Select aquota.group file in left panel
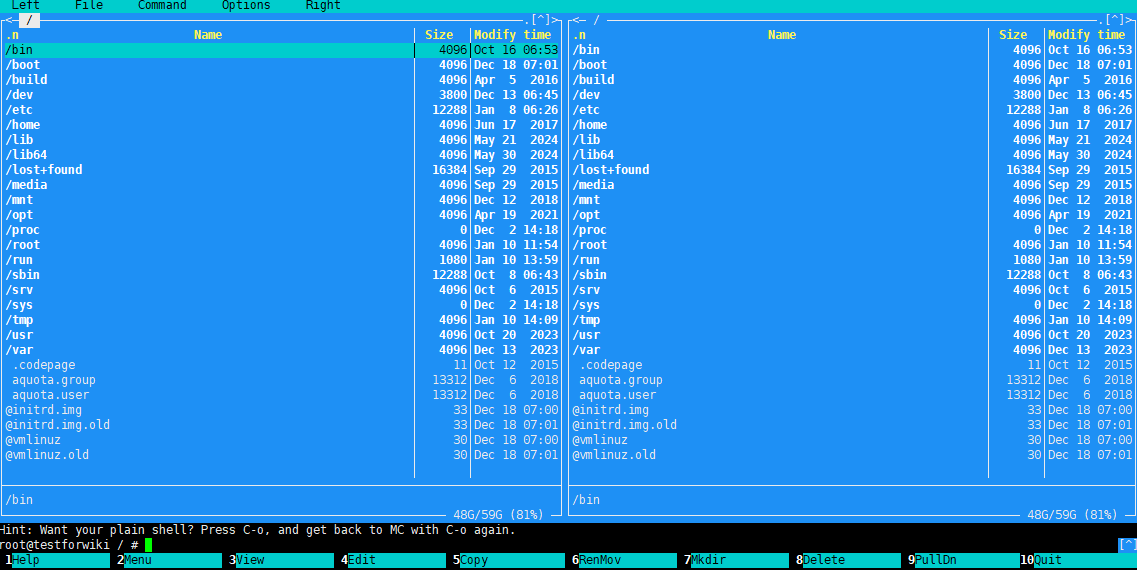Viewport: 1137px width, 570px height. (x=282, y=380)
